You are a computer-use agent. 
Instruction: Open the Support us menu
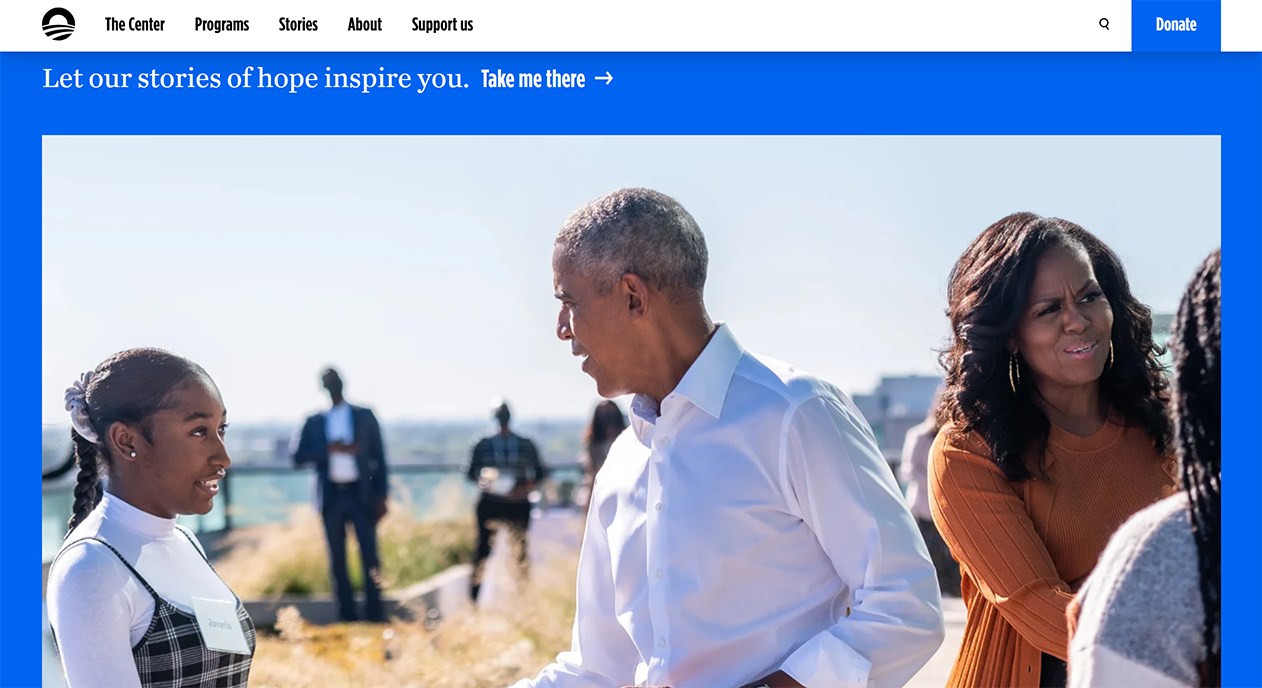442,24
